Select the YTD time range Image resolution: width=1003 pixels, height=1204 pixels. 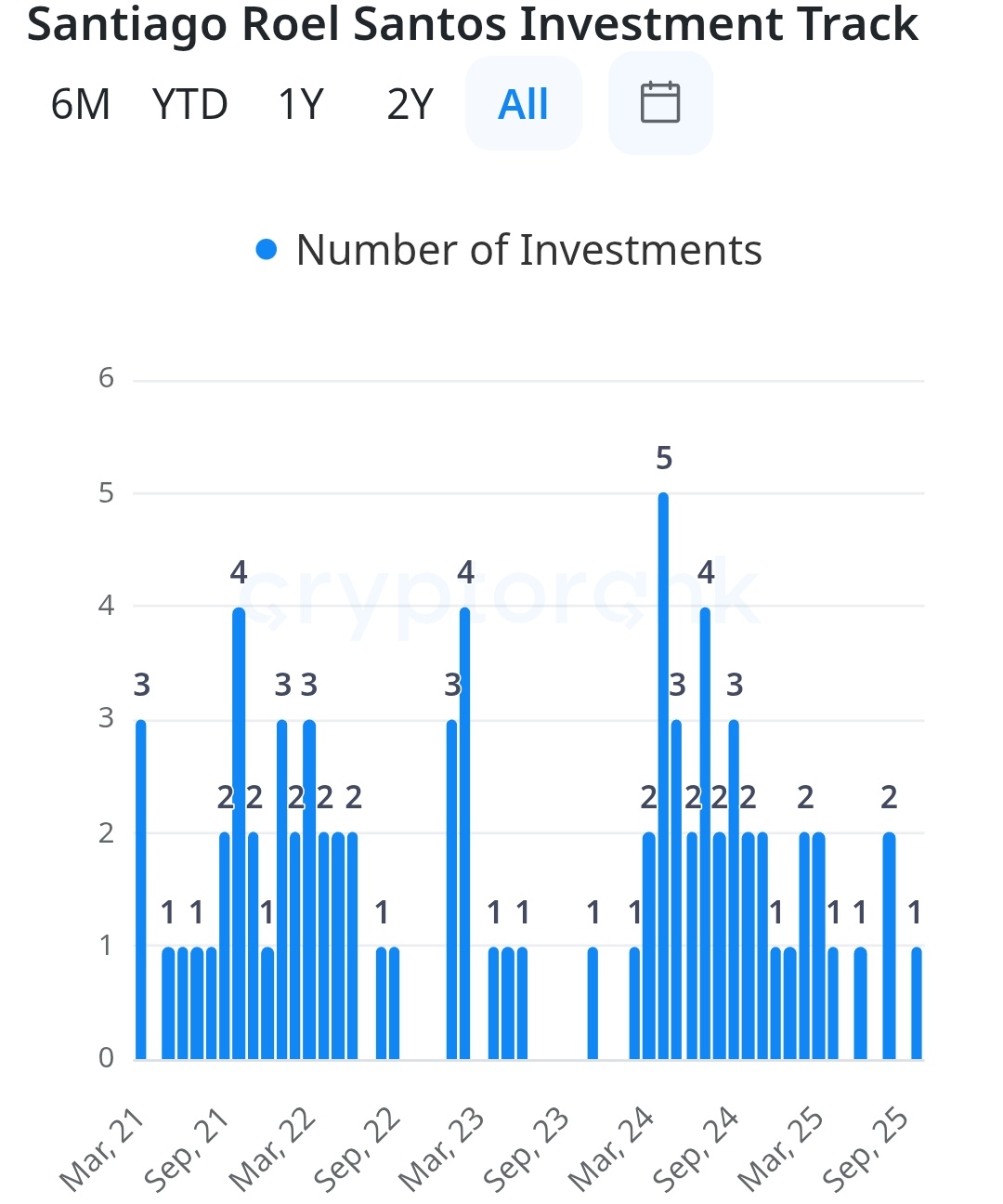(190, 104)
